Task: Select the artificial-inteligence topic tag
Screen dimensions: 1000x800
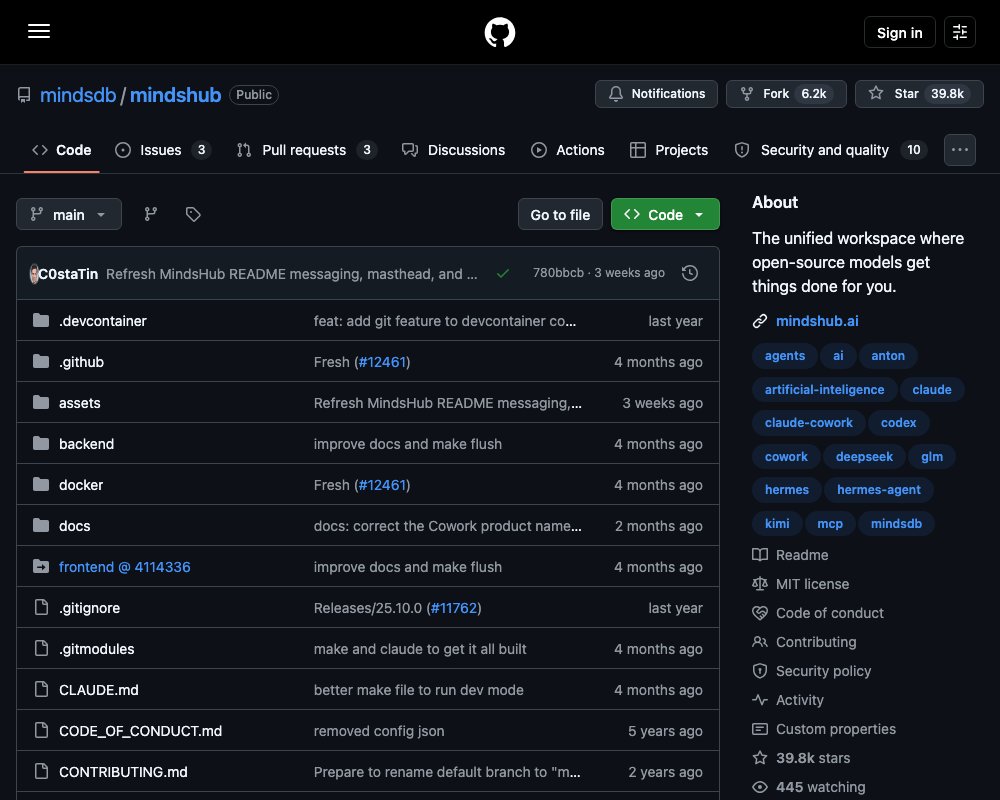Action: point(825,389)
